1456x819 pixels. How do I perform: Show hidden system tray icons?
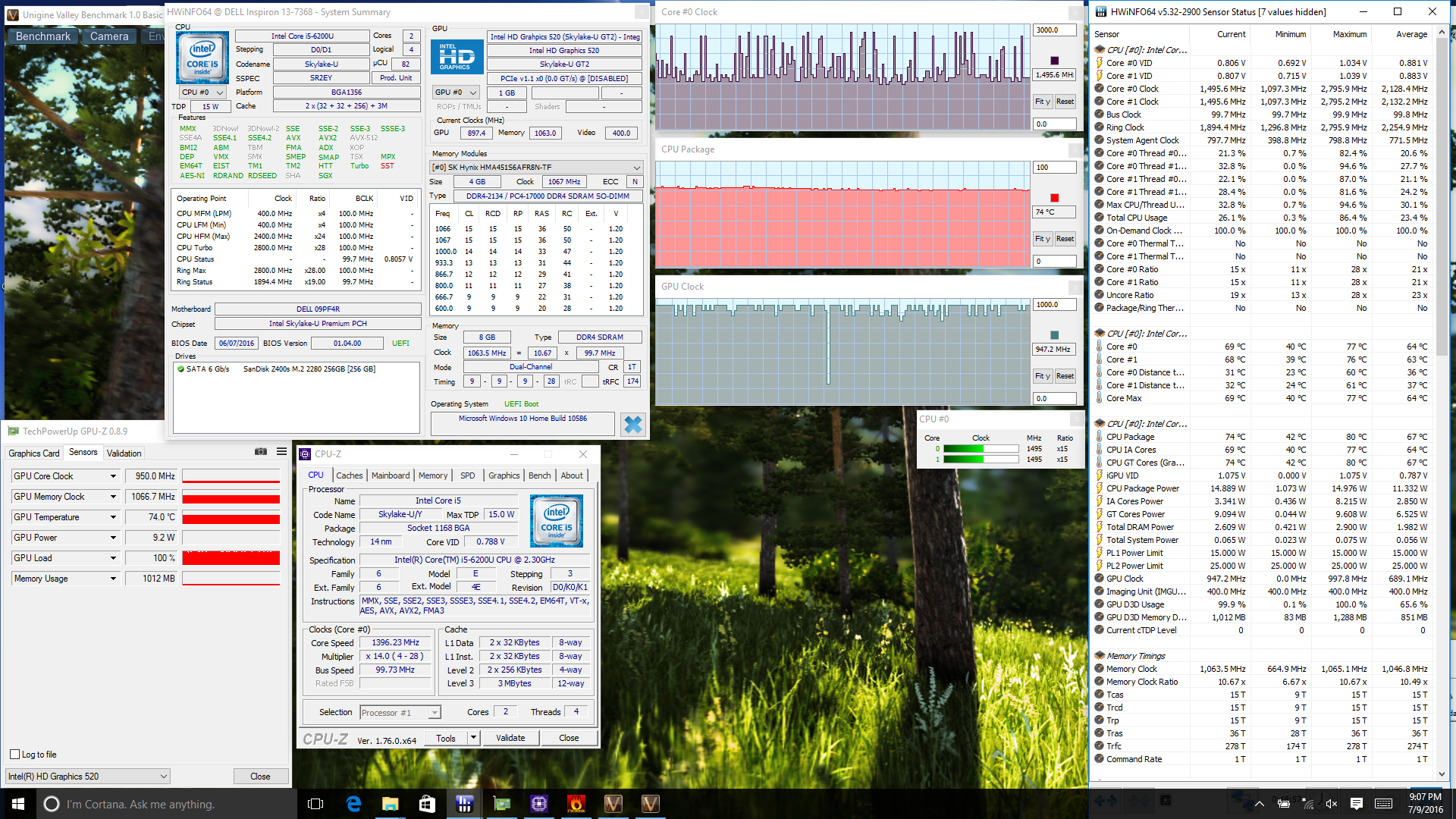pyautogui.click(x=1260, y=804)
